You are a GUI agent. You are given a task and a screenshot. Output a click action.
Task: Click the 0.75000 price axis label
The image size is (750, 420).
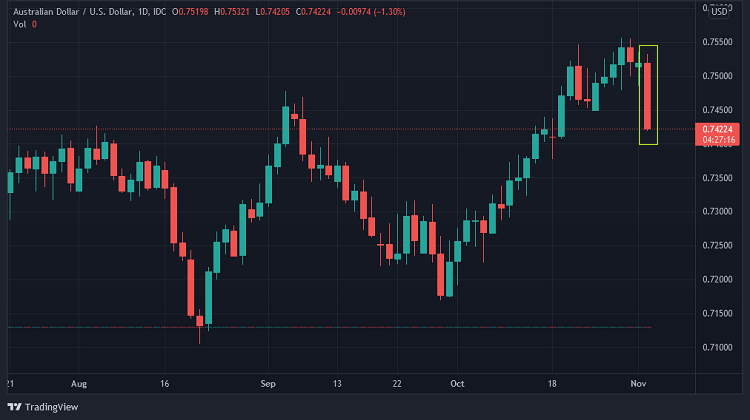(717, 76)
